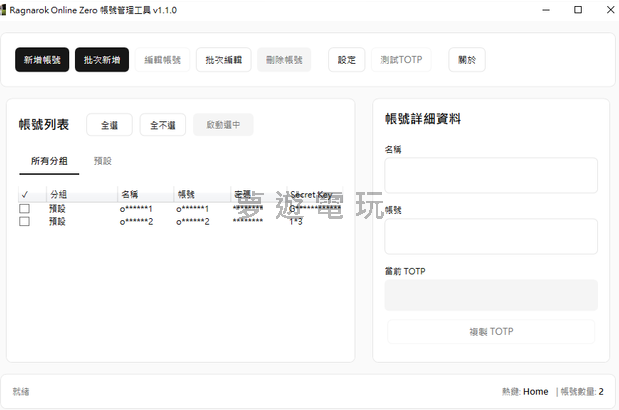
Task: Switch to the 預設 group tab
Action: (x=102, y=161)
